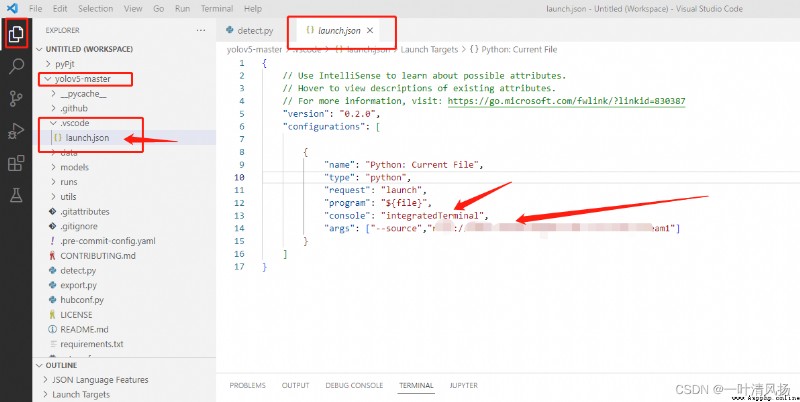Image resolution: width=800 pixels, height=402 pixels.
Task: Open Explorer more actions ellipsis
Action: click(201, 31)
